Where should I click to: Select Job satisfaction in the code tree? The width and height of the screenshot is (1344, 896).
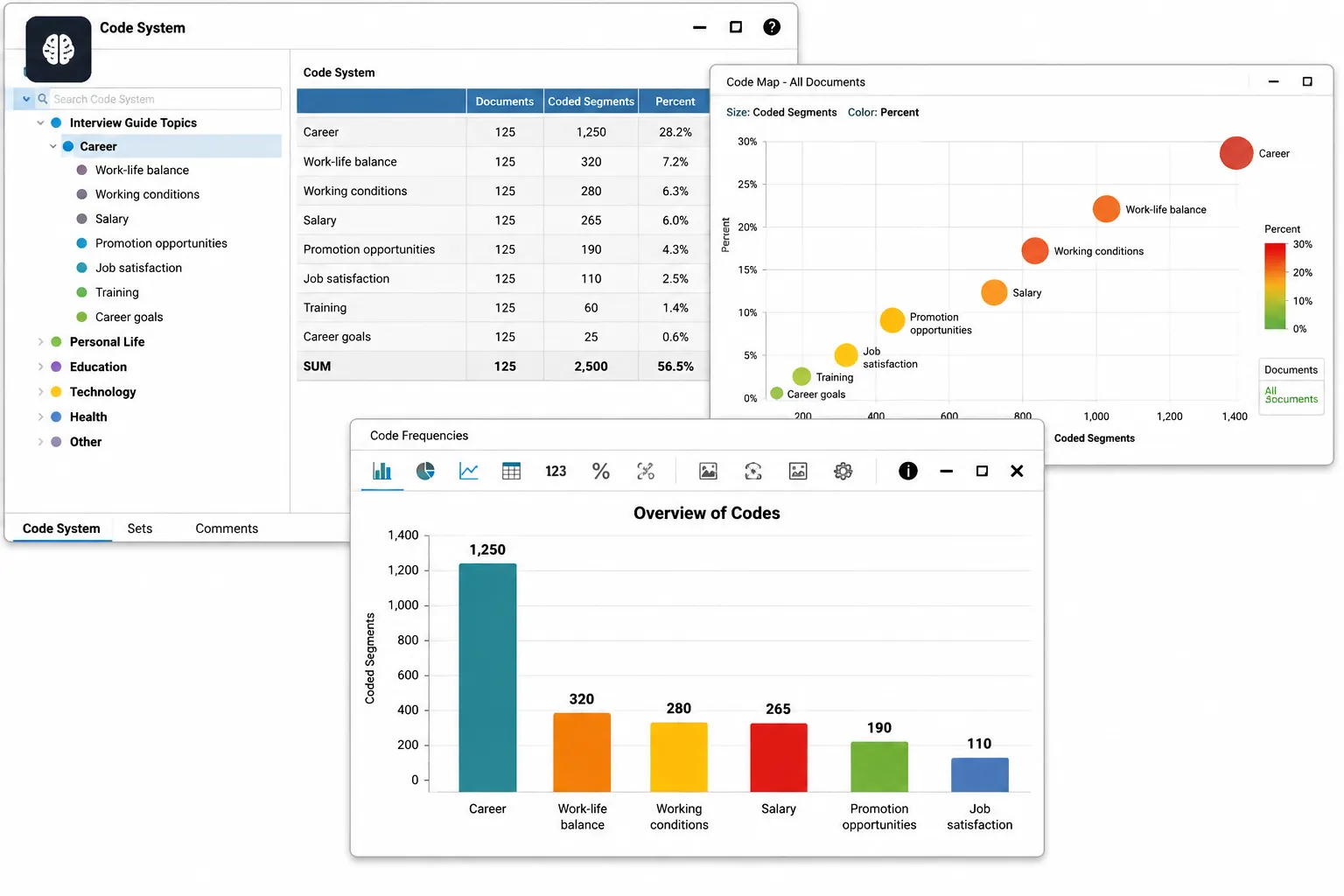point(138,268)
